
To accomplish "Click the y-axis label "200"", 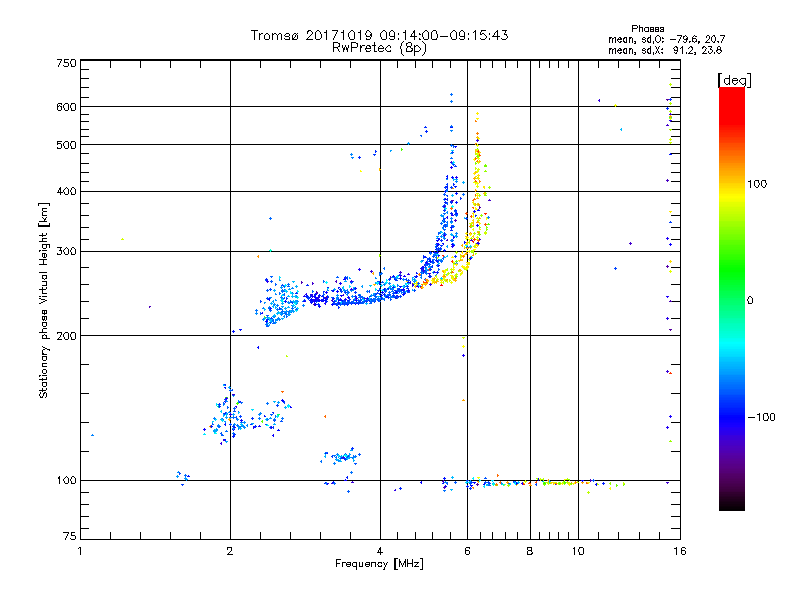I will pos(66,336).
